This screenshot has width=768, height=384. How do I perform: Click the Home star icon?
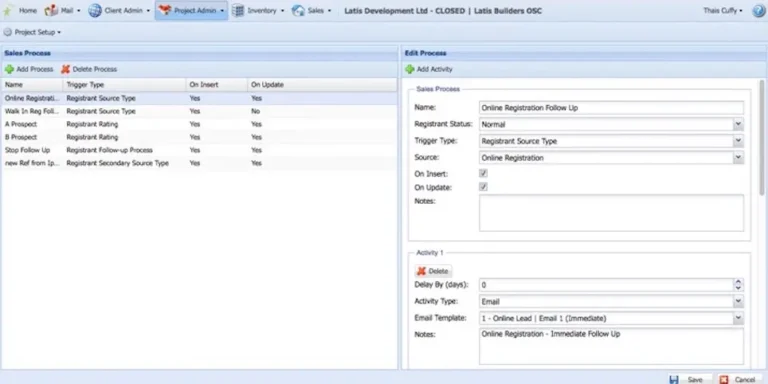7,11
